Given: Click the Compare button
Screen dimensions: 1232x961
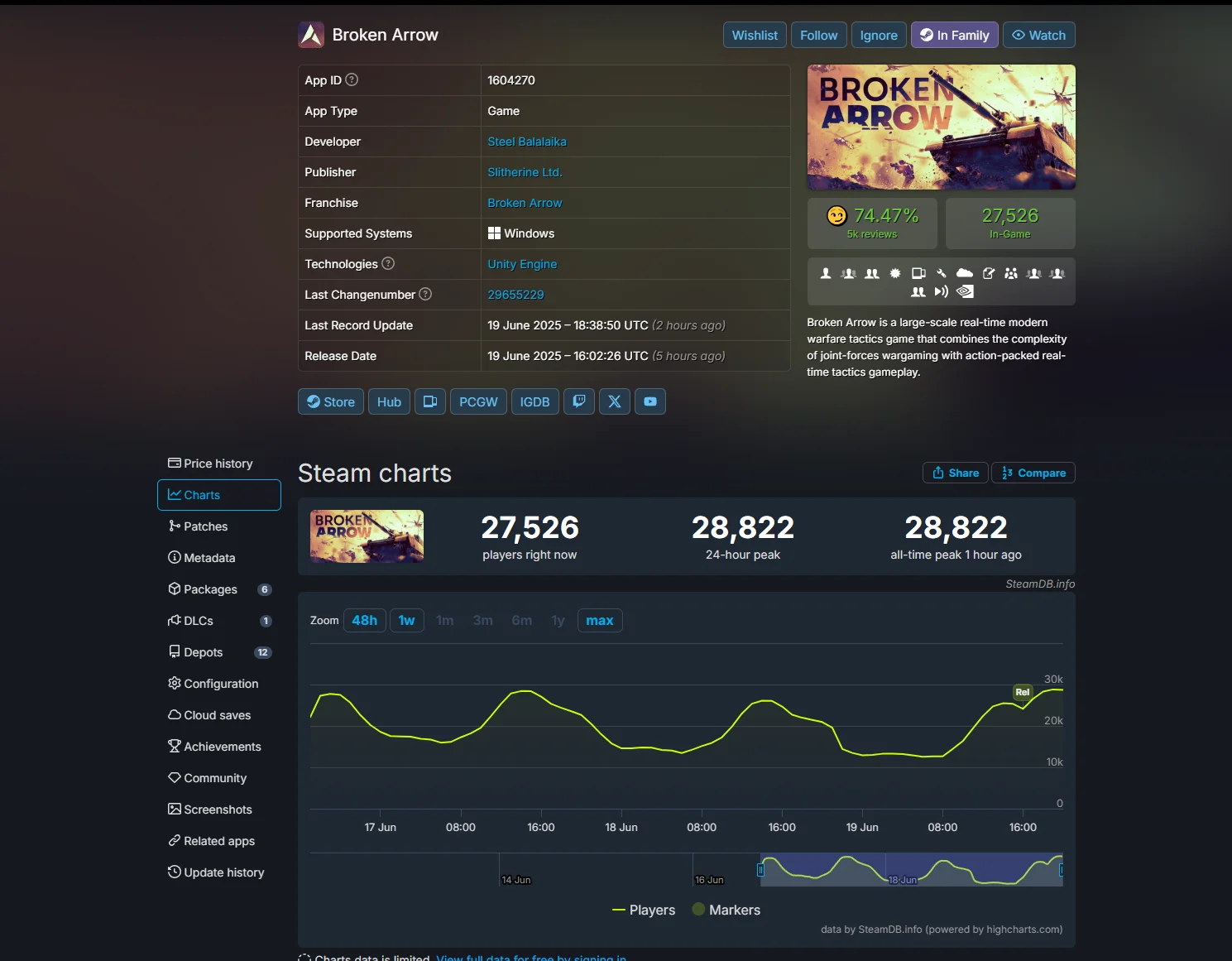Looking at the screenshot, I should (x=1033, y=473).
